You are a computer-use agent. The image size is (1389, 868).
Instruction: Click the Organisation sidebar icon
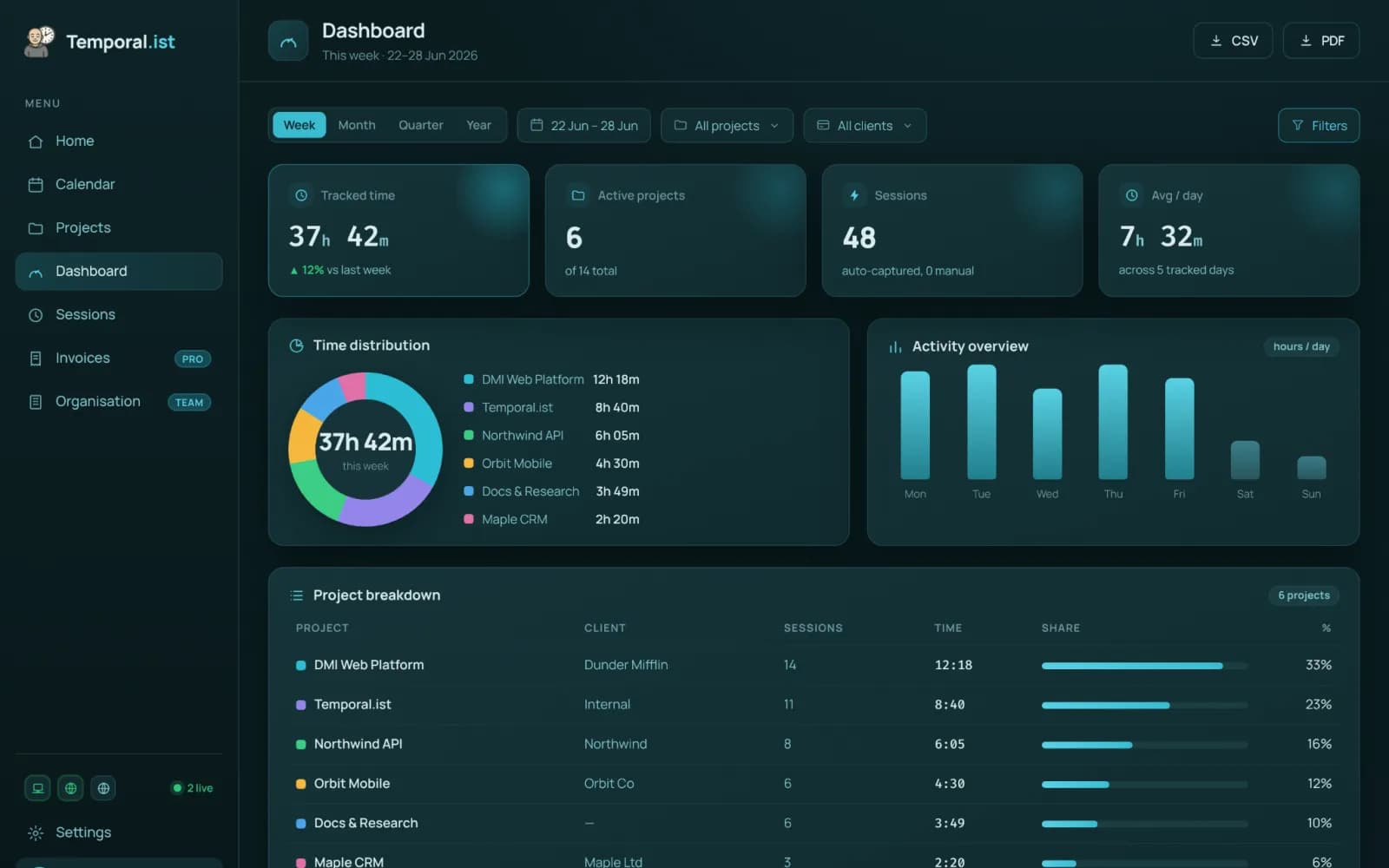pyautogui.click(x=36, y=402)
